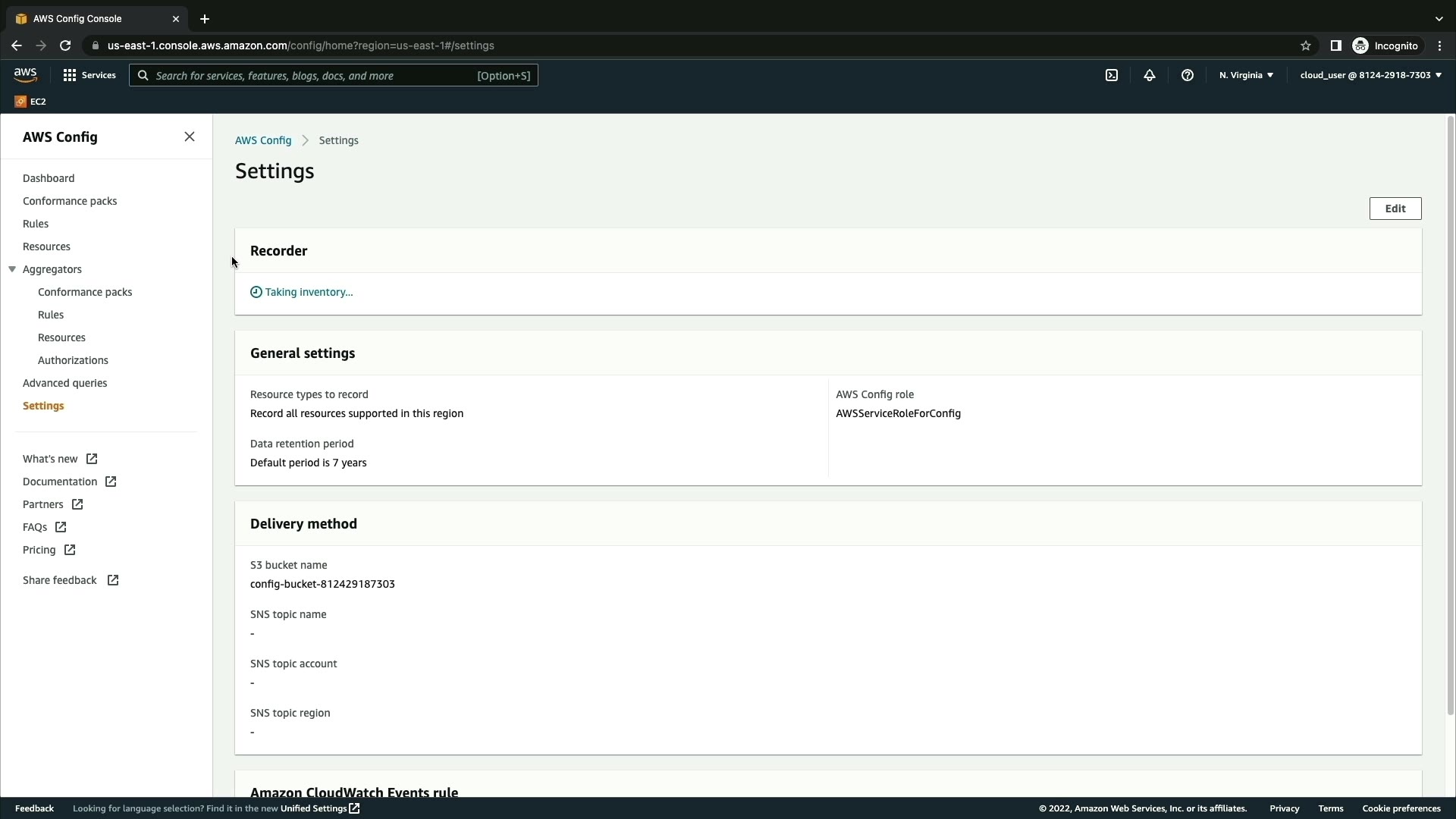Close the AWS Config side navigation

190,136
